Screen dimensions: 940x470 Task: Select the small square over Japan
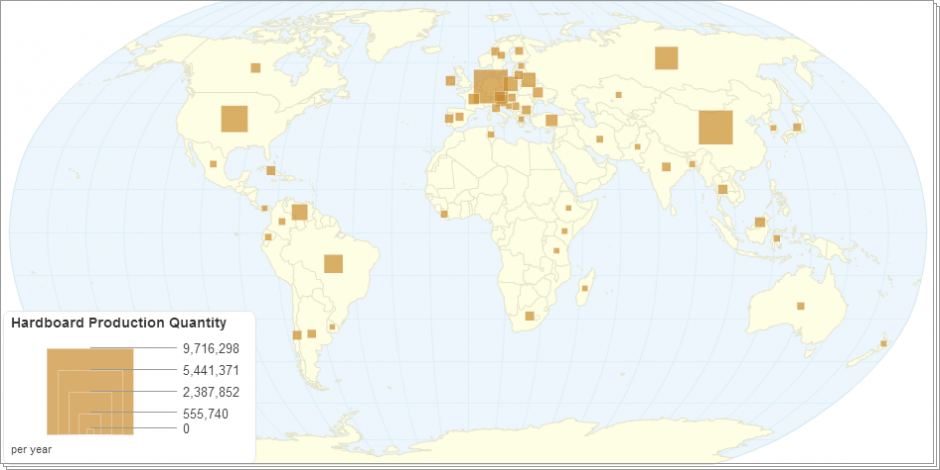[797, 127]
